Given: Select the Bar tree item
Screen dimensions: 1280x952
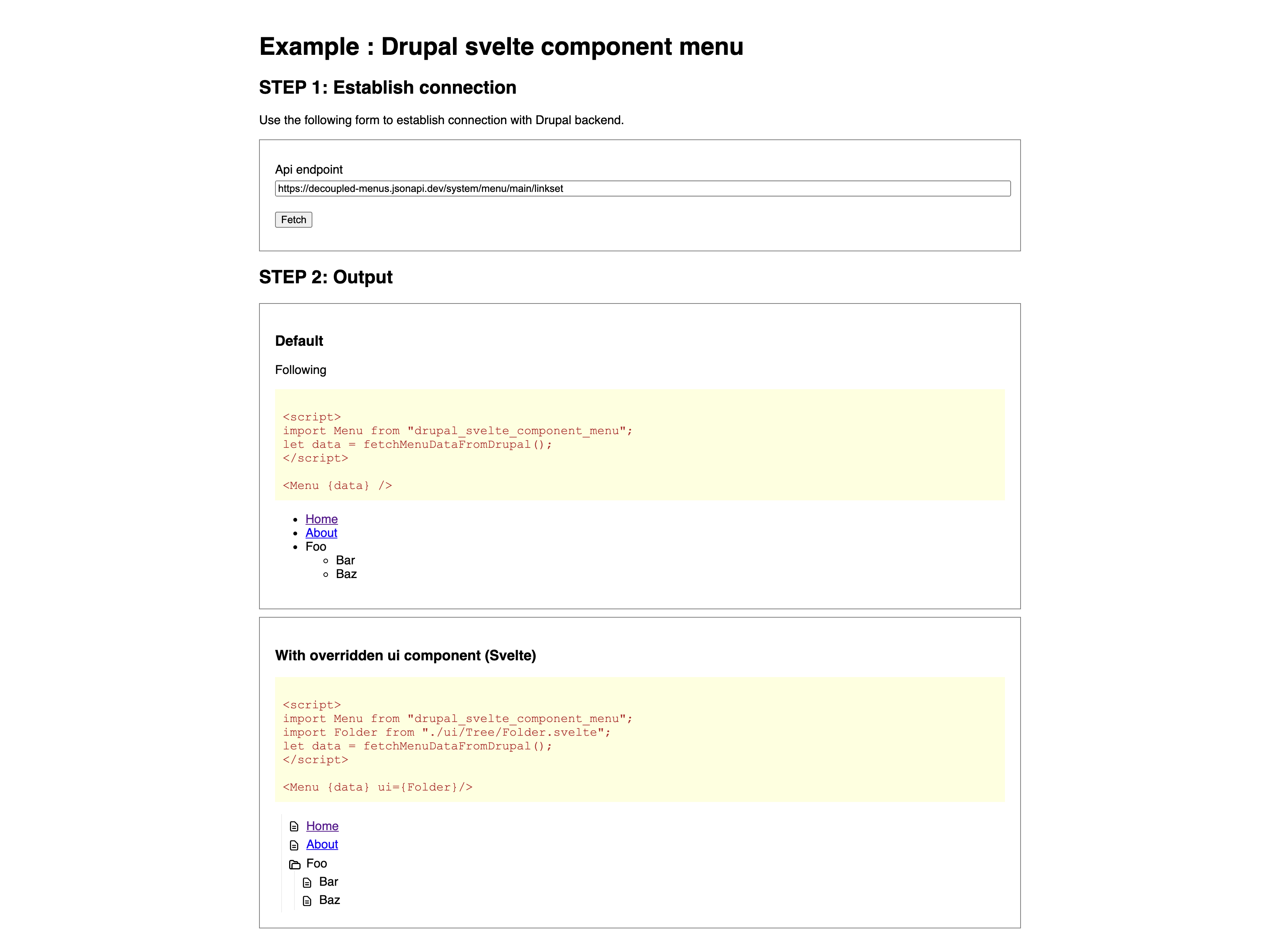Looking at the screenshot, I should pos(328,881).
